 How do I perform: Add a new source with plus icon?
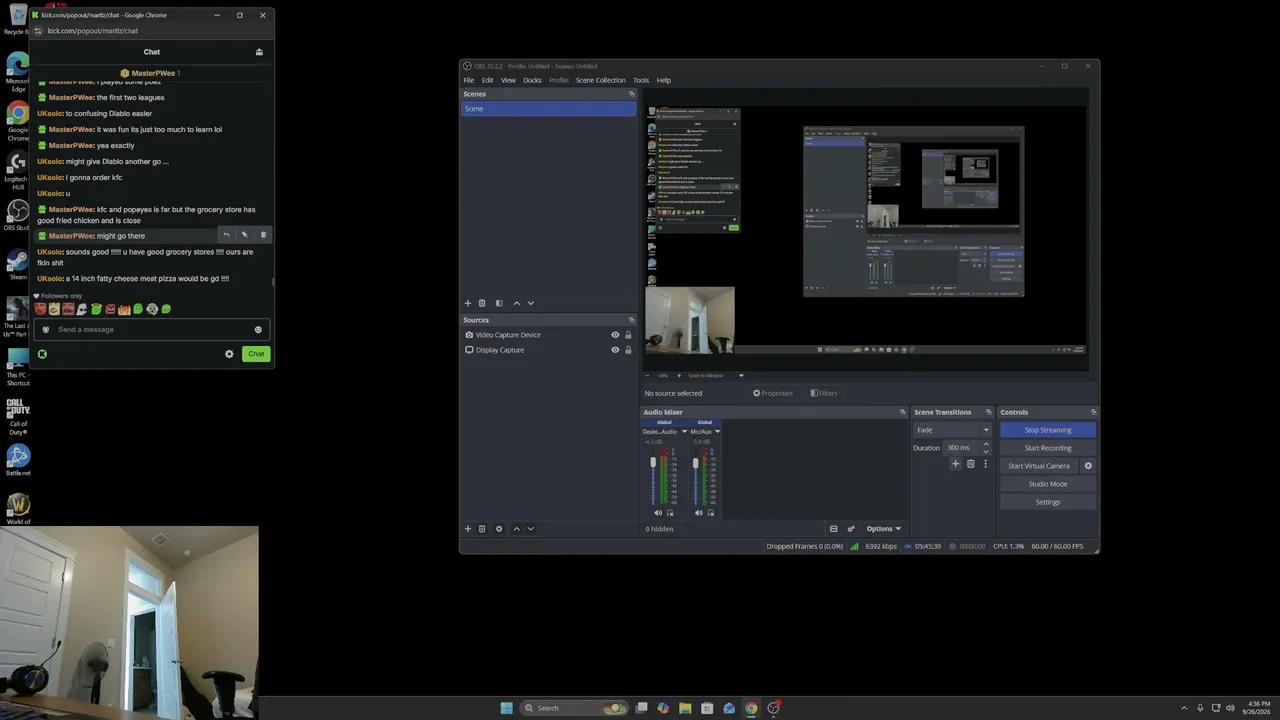(x=467, y=529)
